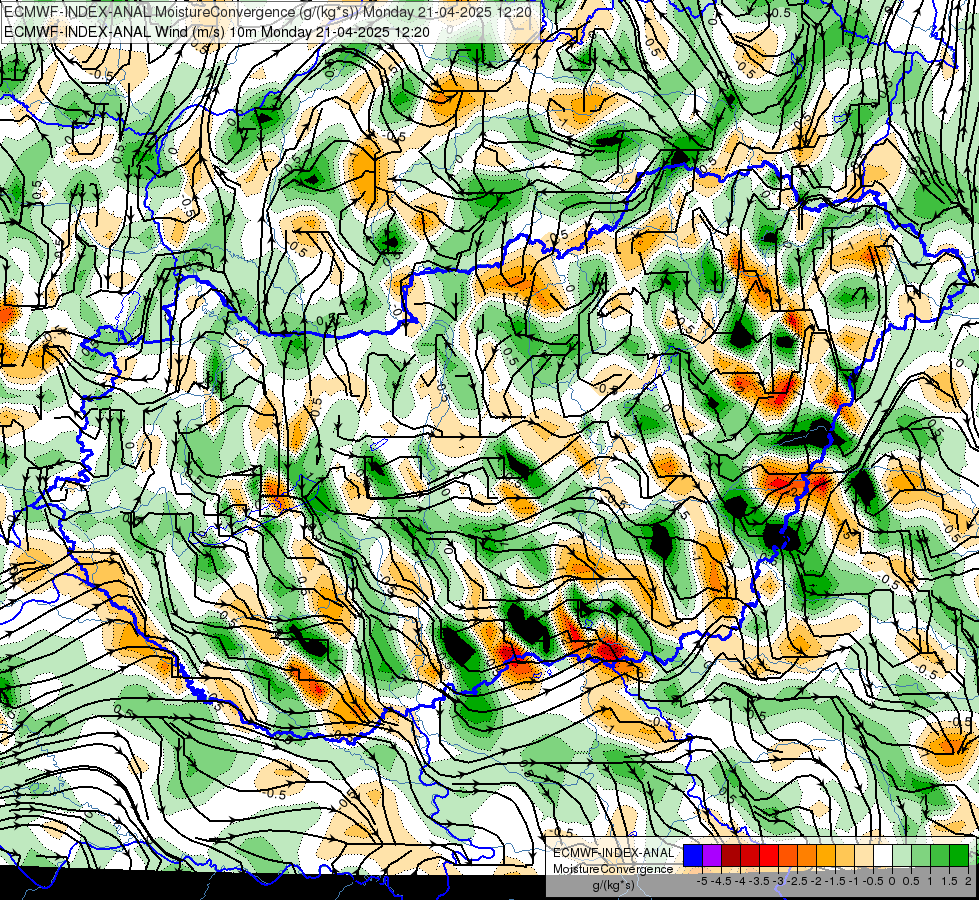Click the darkest green legend swatch, 1.5 to 2
The height and width of the screenshot is (900, 979).
[959, 856]
